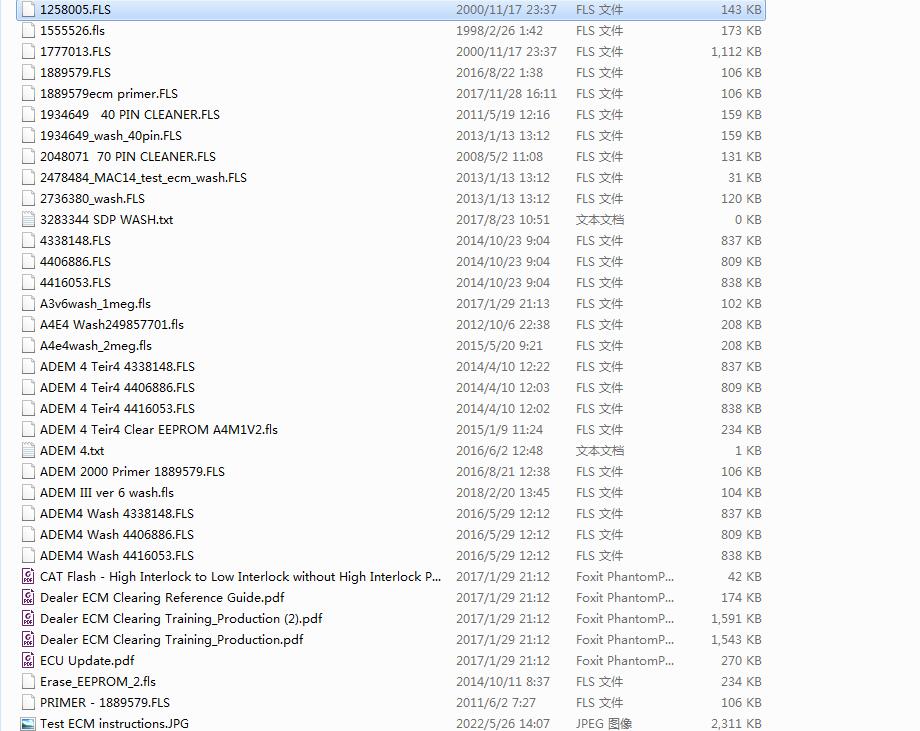
Task: Select 2478484_MAC14_test_ecm_wash.FLS file
Action: click(x=143, y=177)
